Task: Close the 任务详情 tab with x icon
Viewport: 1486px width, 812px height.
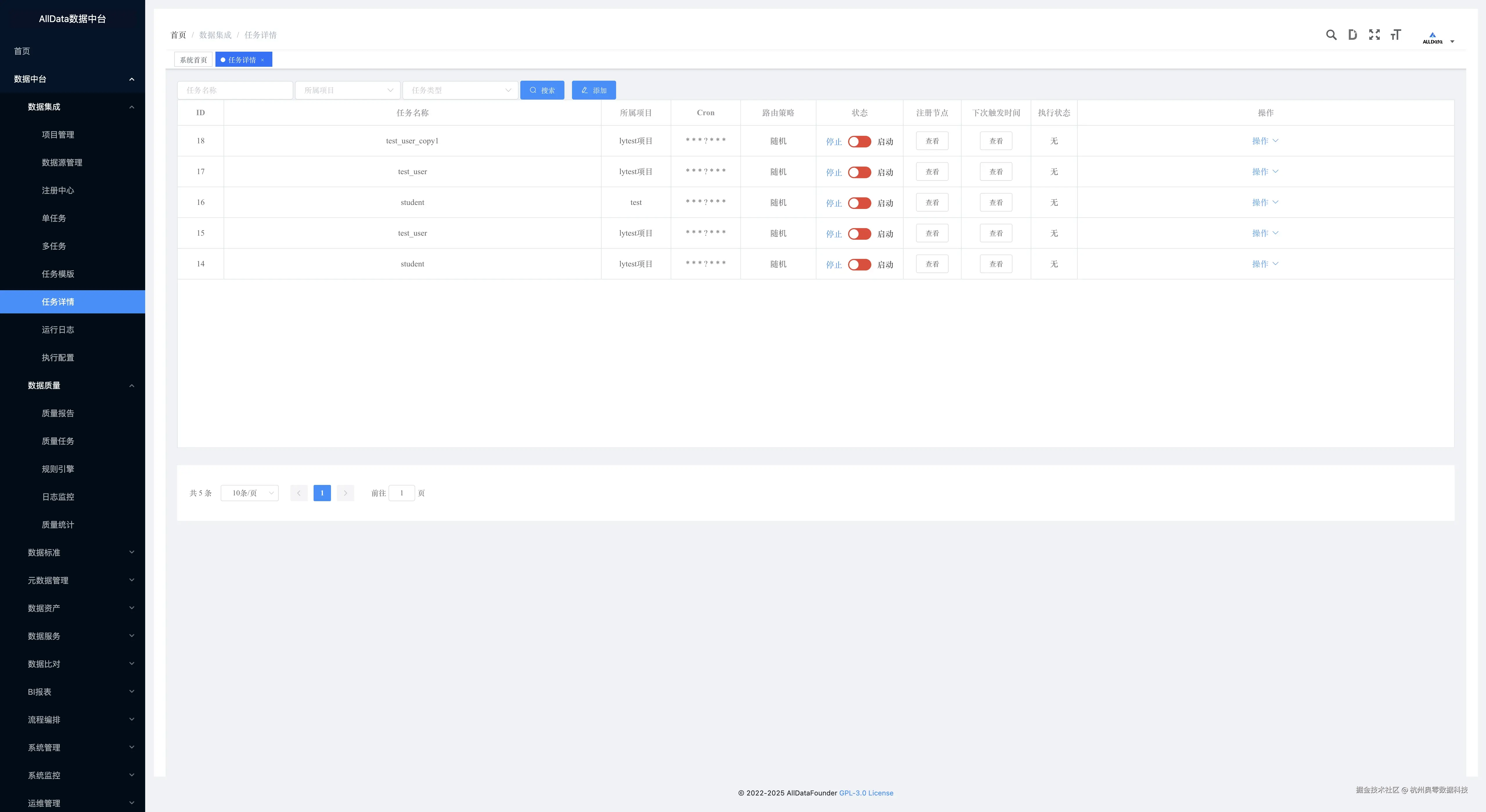Action: (262, 60)
